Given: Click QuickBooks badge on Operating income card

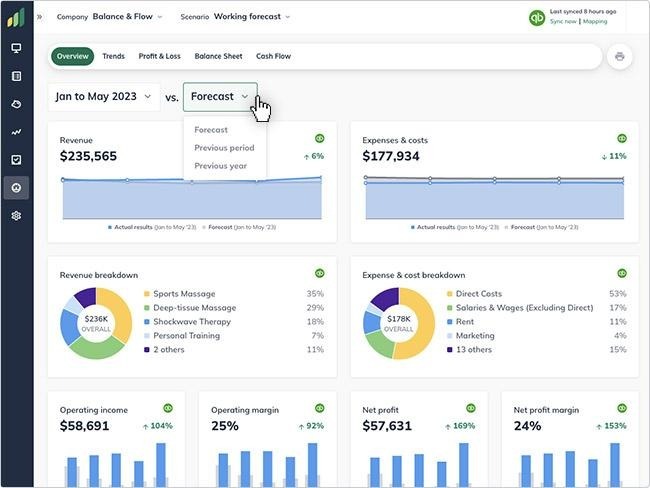Looking at the screenshot, I should tap(167, 408).
